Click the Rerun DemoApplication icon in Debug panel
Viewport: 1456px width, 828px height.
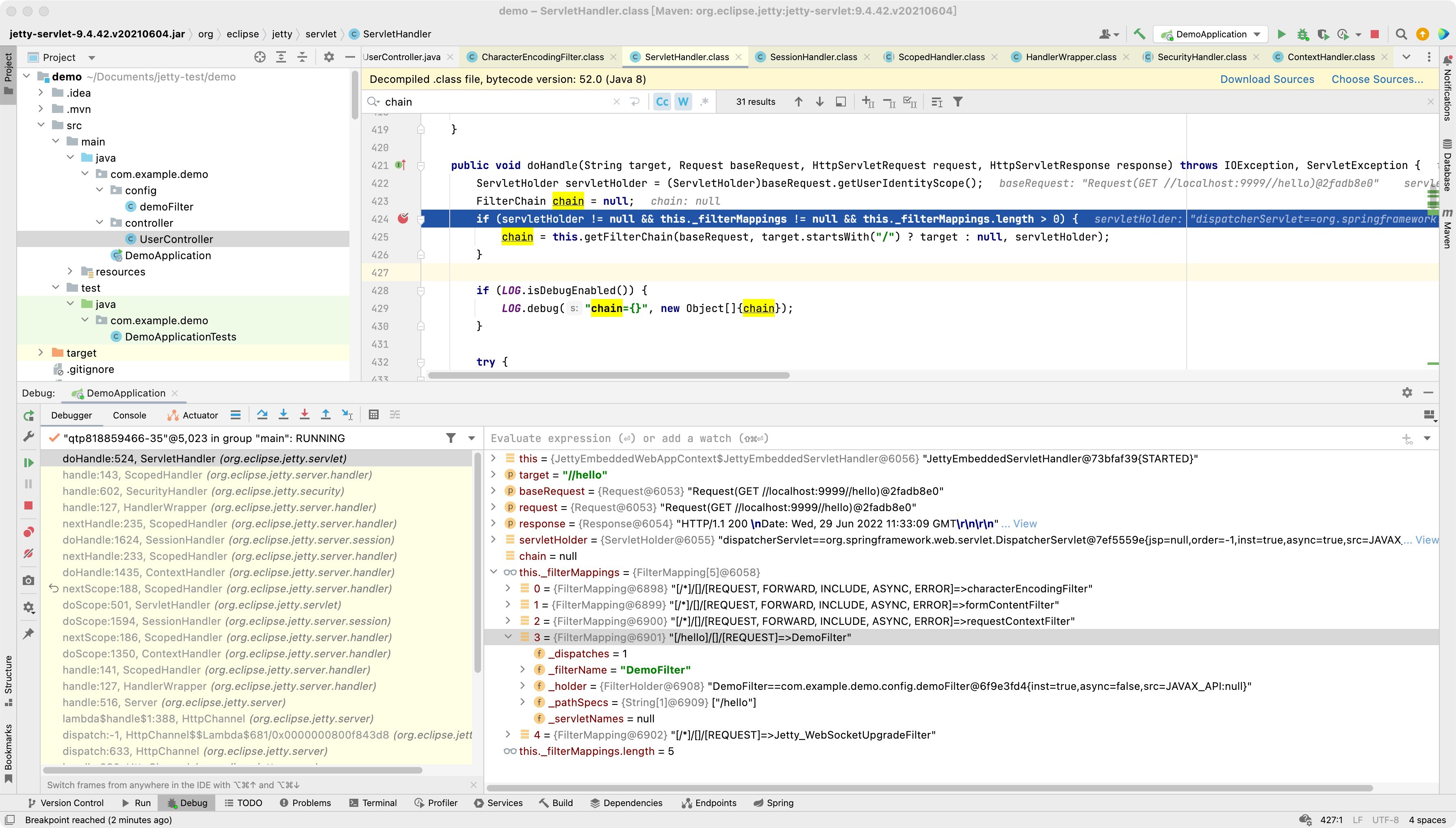[28, 416]
